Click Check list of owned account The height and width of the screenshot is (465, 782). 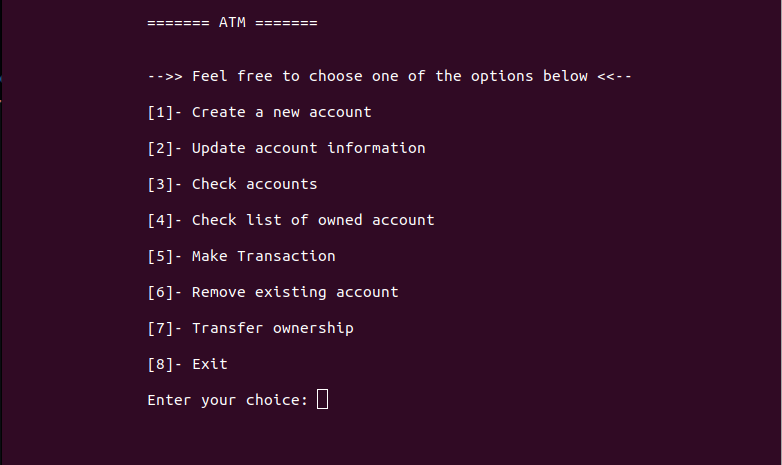click(291, 220)
